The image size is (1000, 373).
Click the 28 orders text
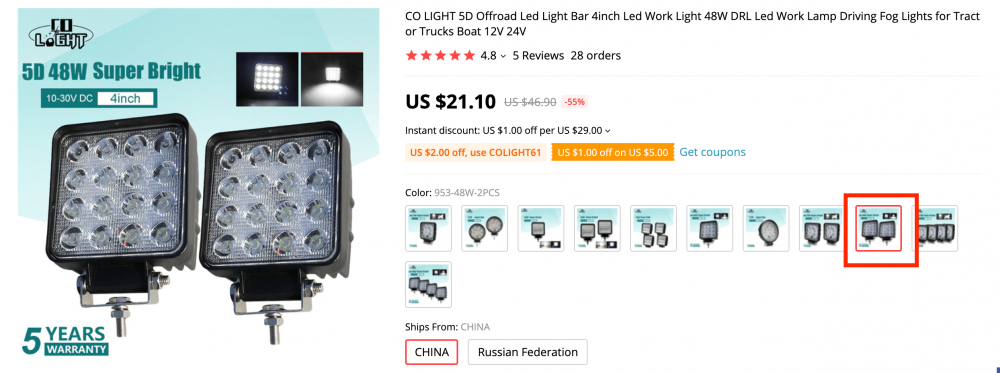[596, 55]
